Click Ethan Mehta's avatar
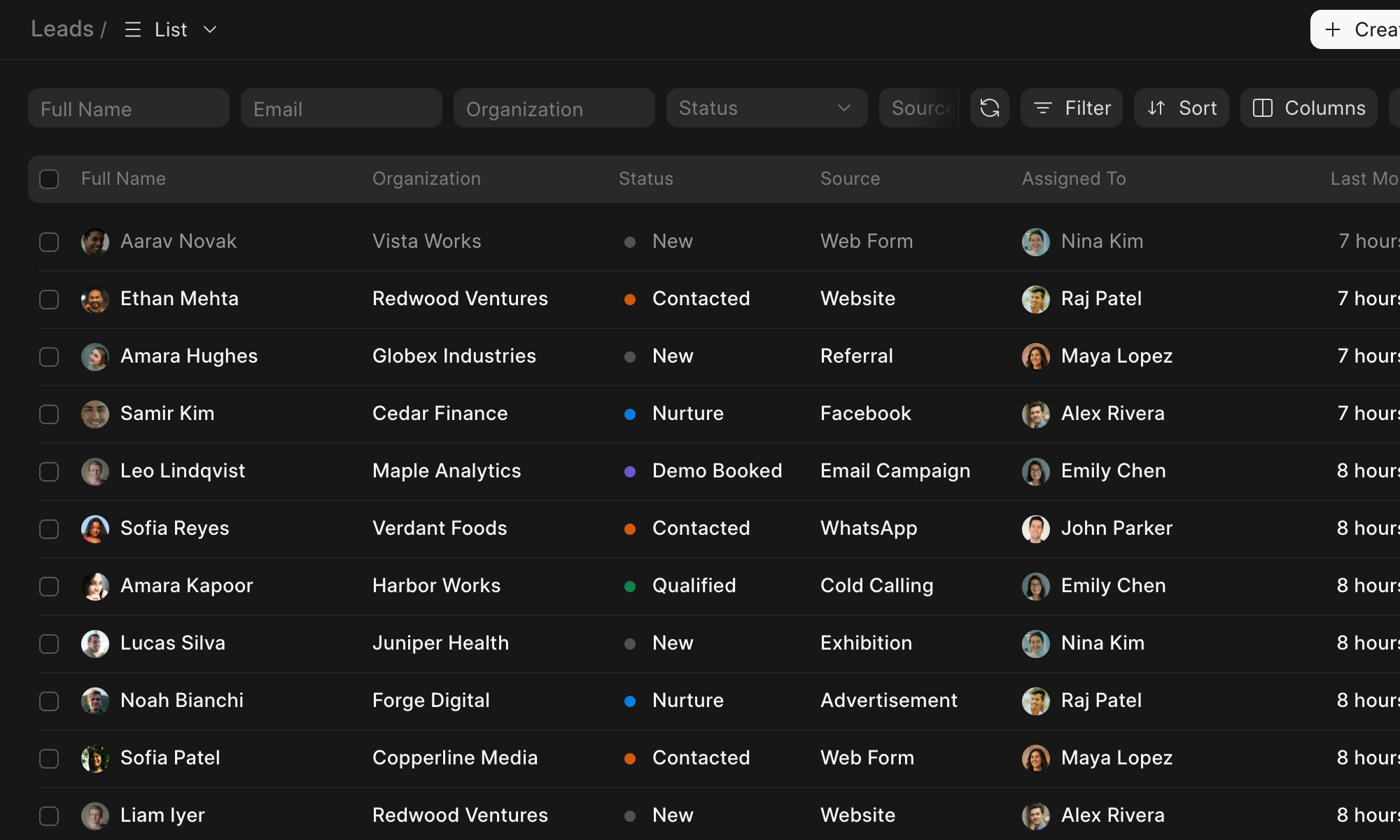The width and height of the screenshot is (1400, 840). [x=95, y=299]
